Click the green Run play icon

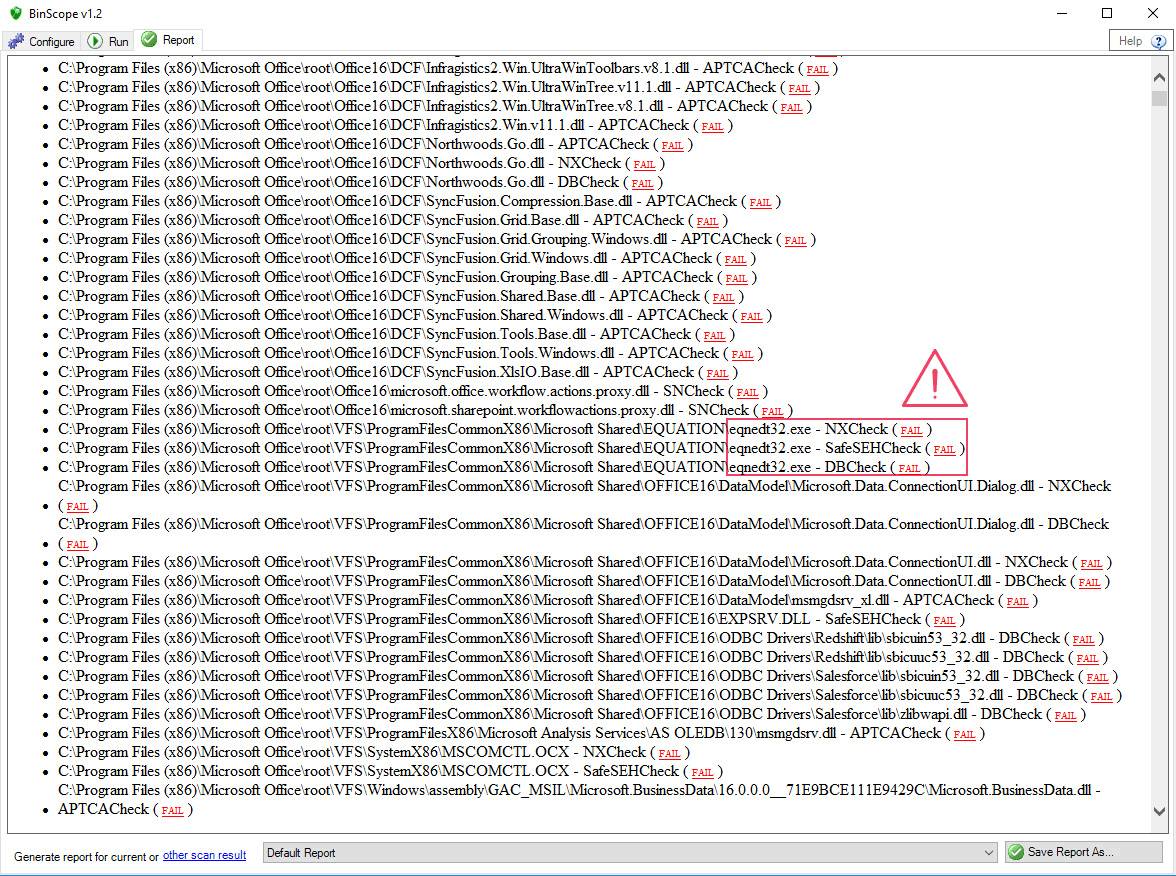[x=95, y=40]
